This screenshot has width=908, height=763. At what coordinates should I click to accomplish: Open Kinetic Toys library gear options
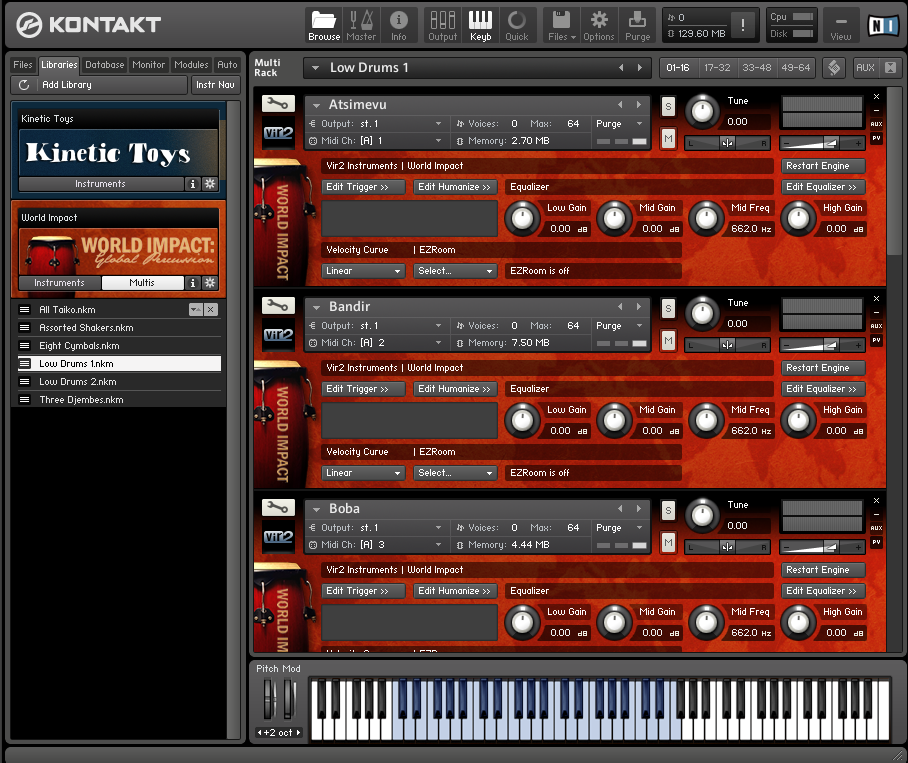[210, 184]
